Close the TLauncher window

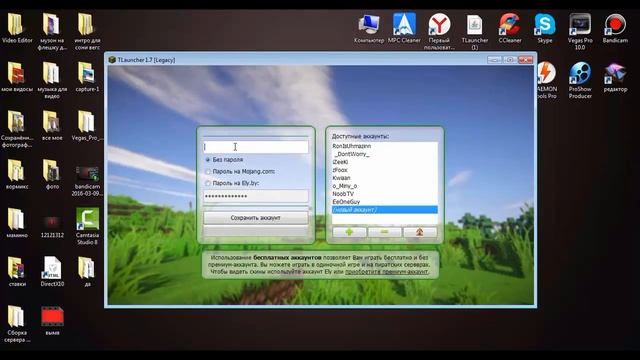coord(525,60)
